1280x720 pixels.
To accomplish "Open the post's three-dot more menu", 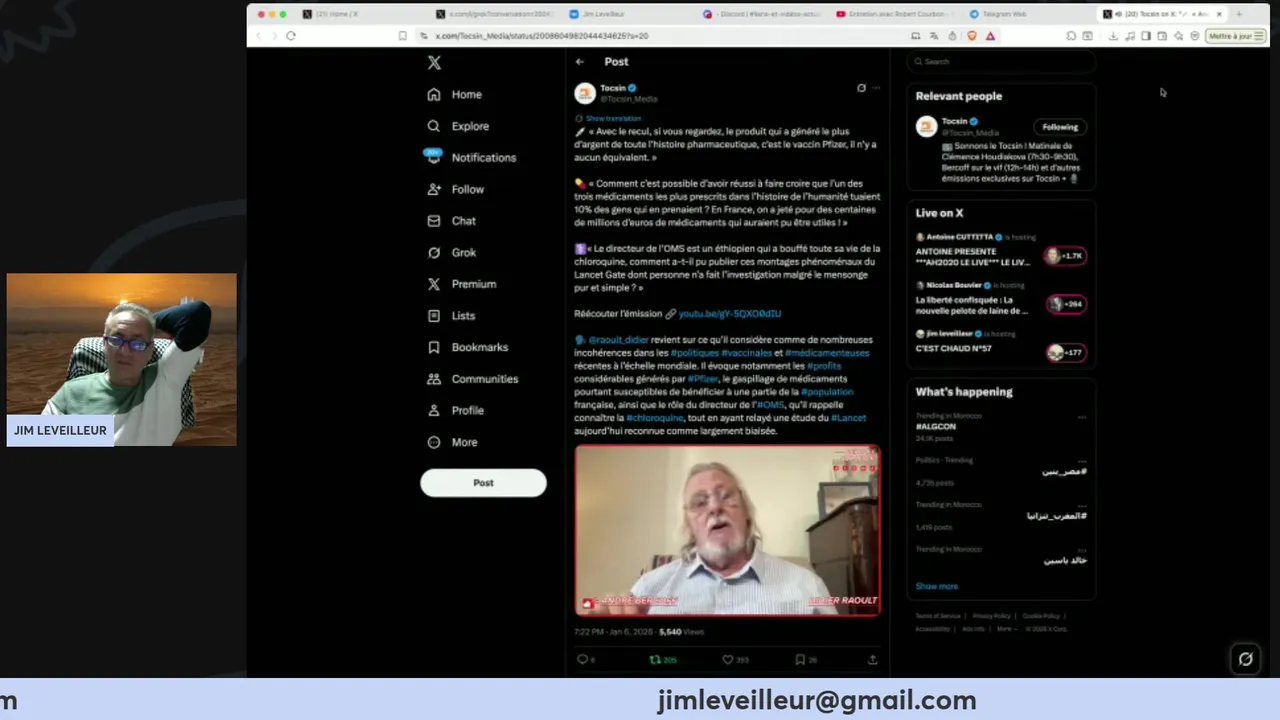I will (x=876, y=88).
